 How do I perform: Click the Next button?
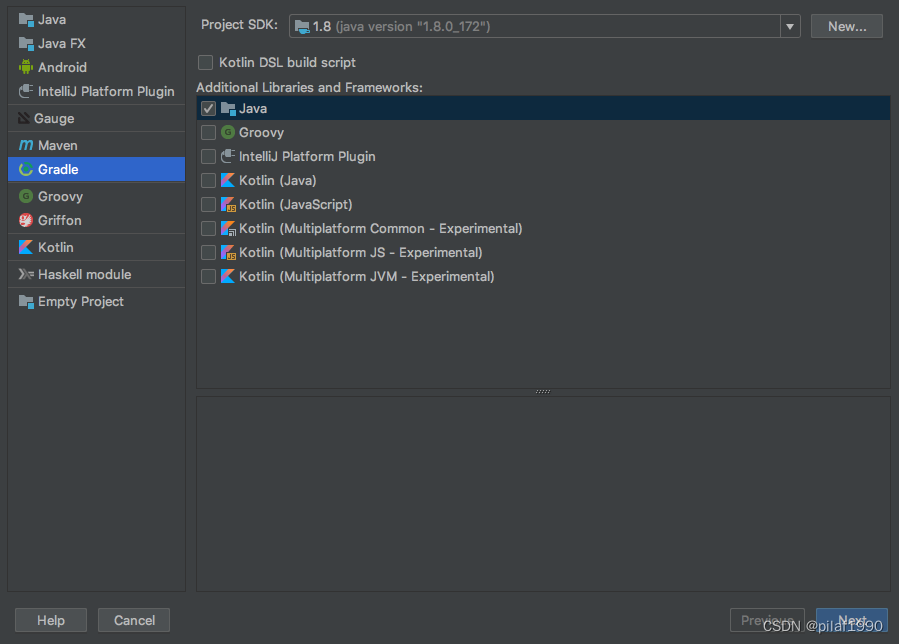click(851, 620)
